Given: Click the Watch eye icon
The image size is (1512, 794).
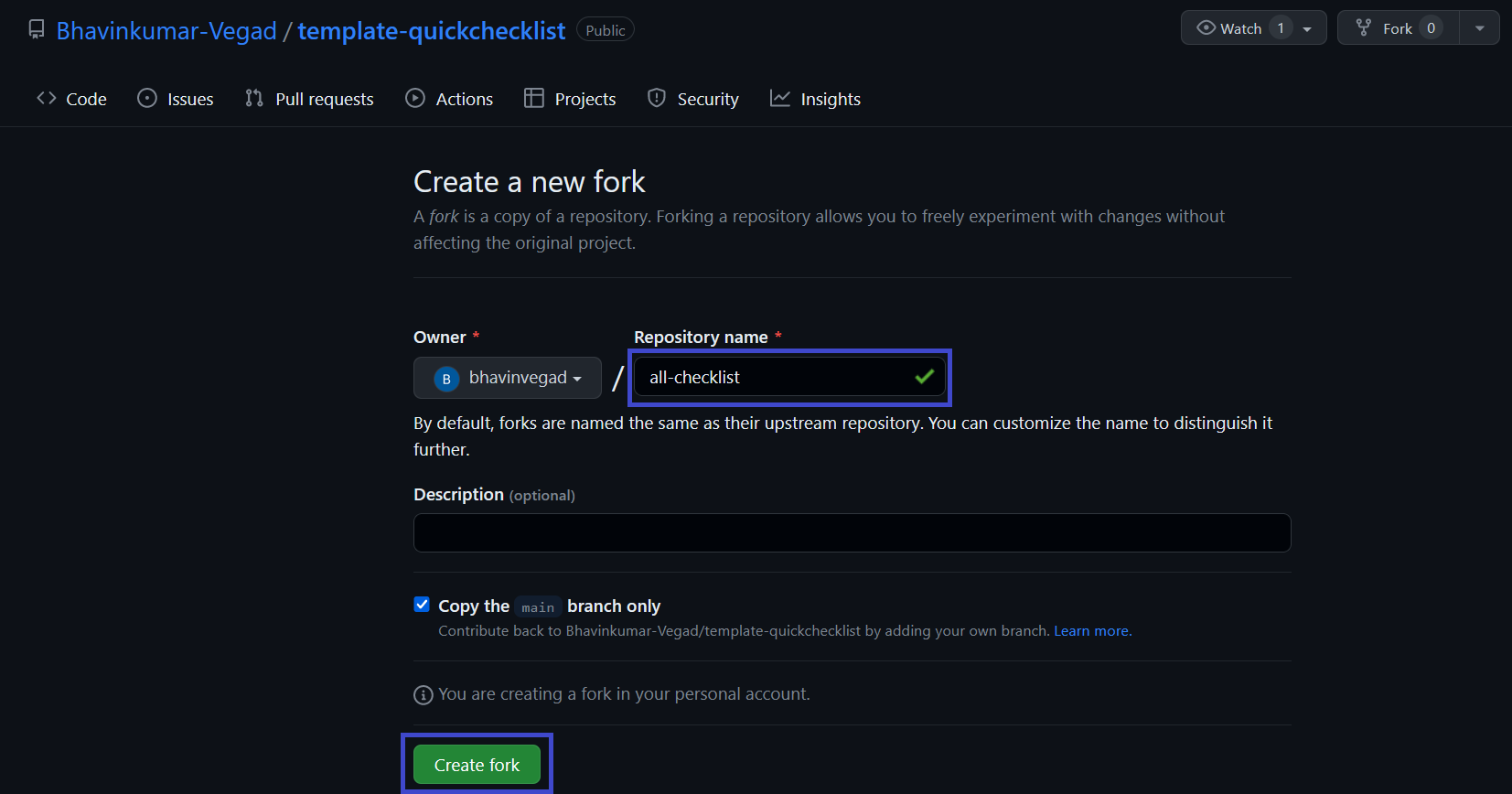Looking at the screenshot, I should [x=1206, y=27].
